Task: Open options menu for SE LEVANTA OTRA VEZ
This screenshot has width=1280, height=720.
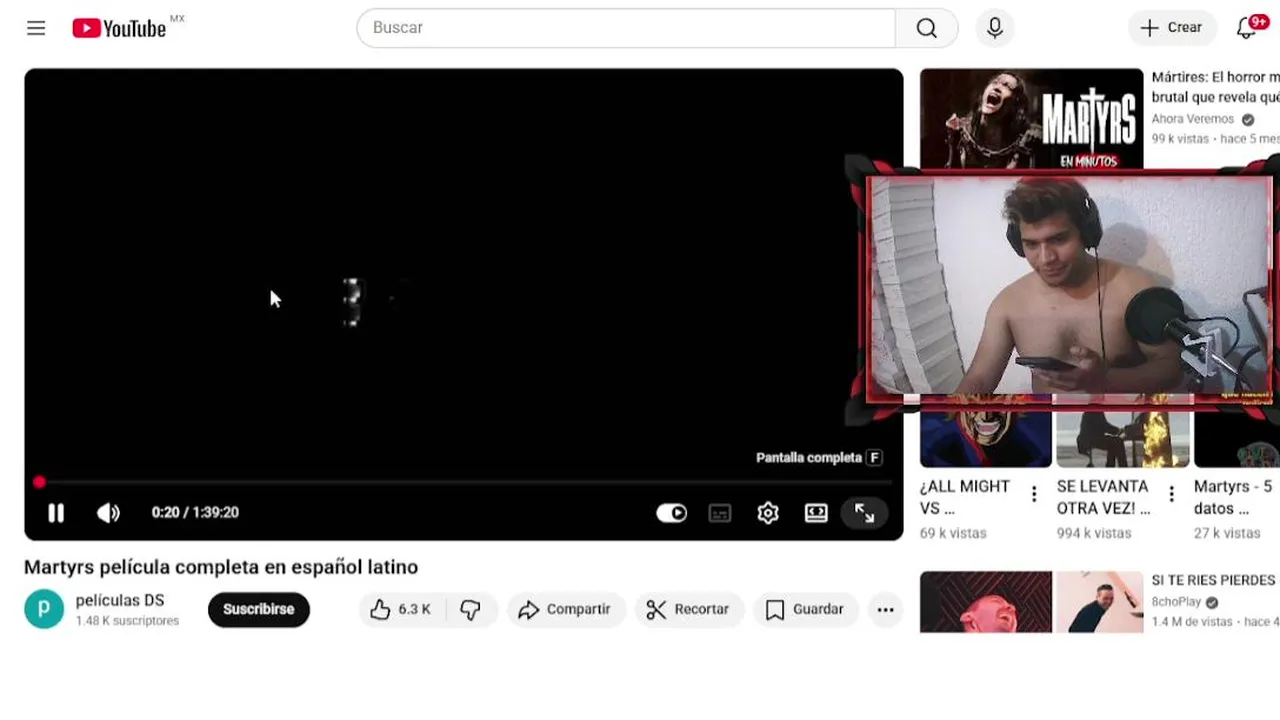Action: pos(1171,494)
